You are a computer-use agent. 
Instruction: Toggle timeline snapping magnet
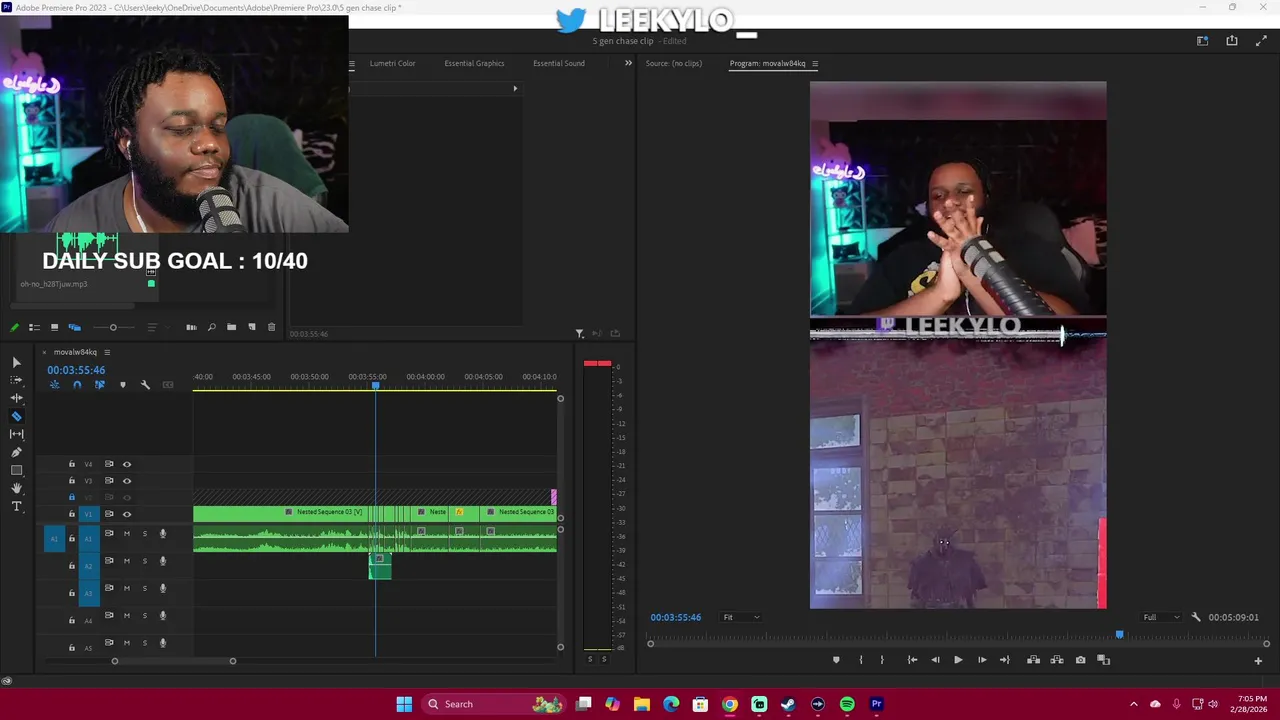(77, 385)
